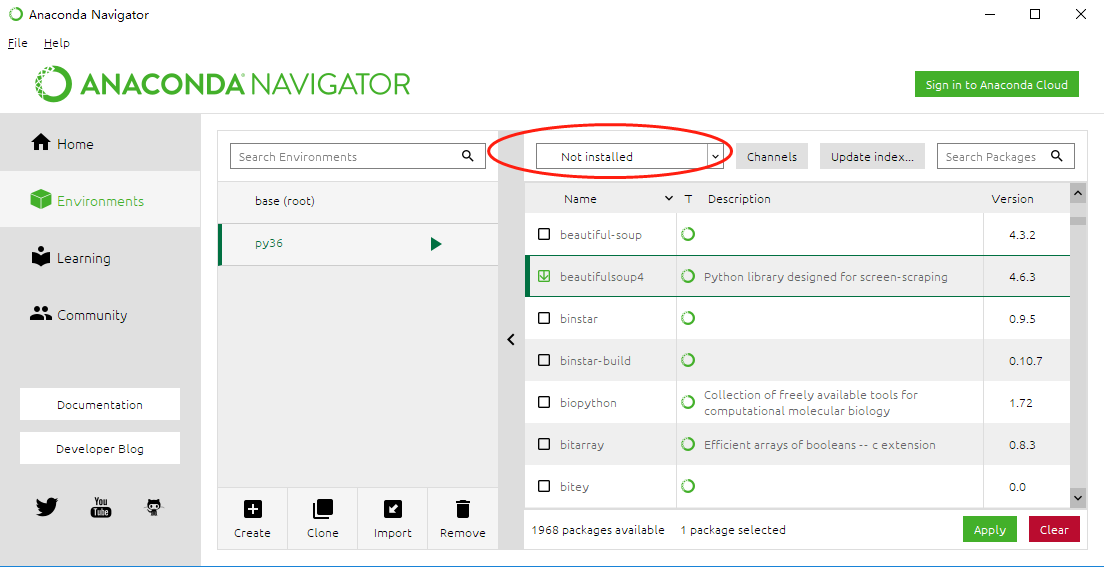Click the bitarray description text

(820, 445)
